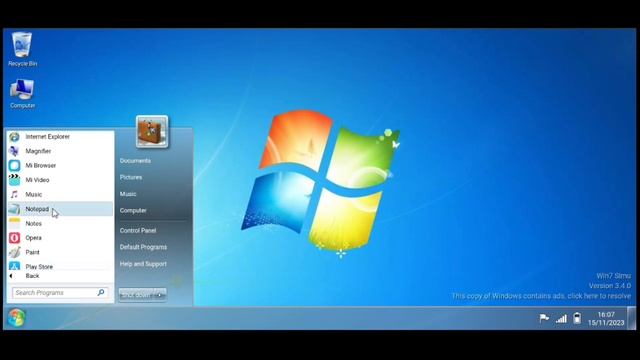Click the Magnifier program icon

(x=14, y=151)
